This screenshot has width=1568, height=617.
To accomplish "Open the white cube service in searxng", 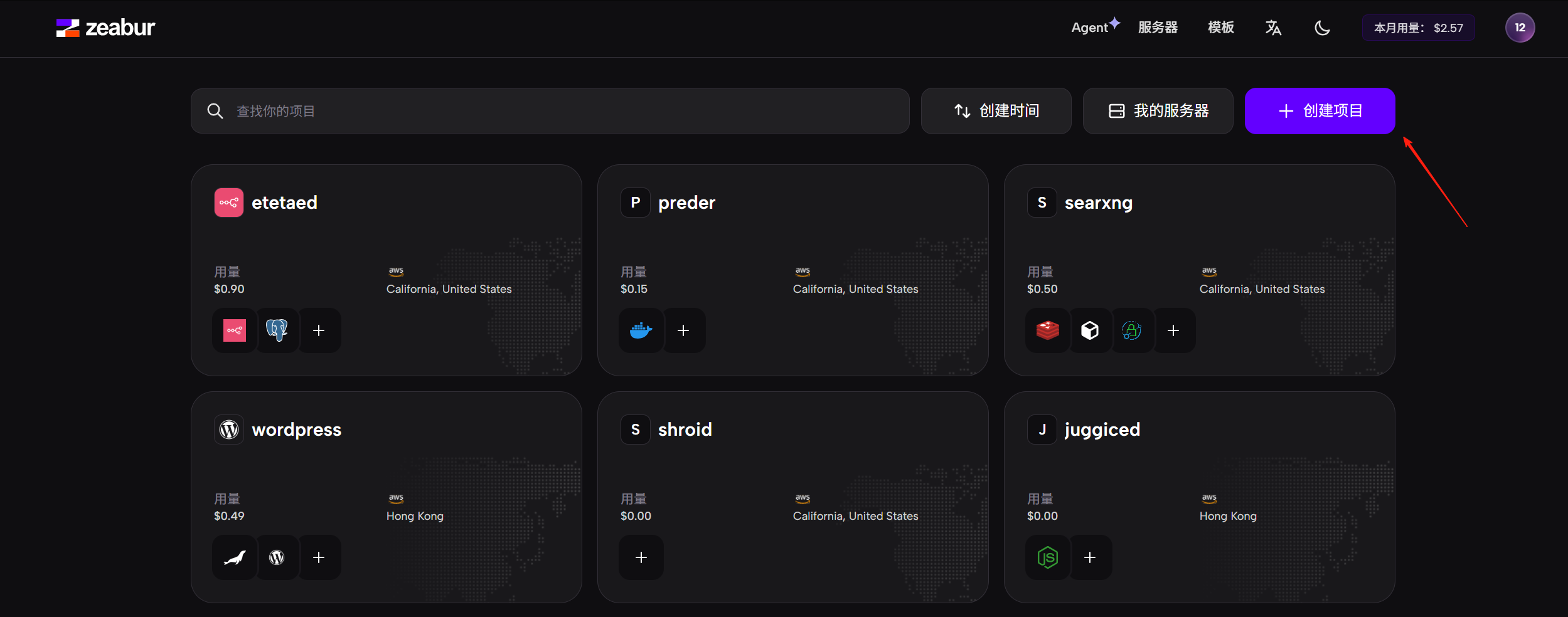I will click(x=1090, y=330).
